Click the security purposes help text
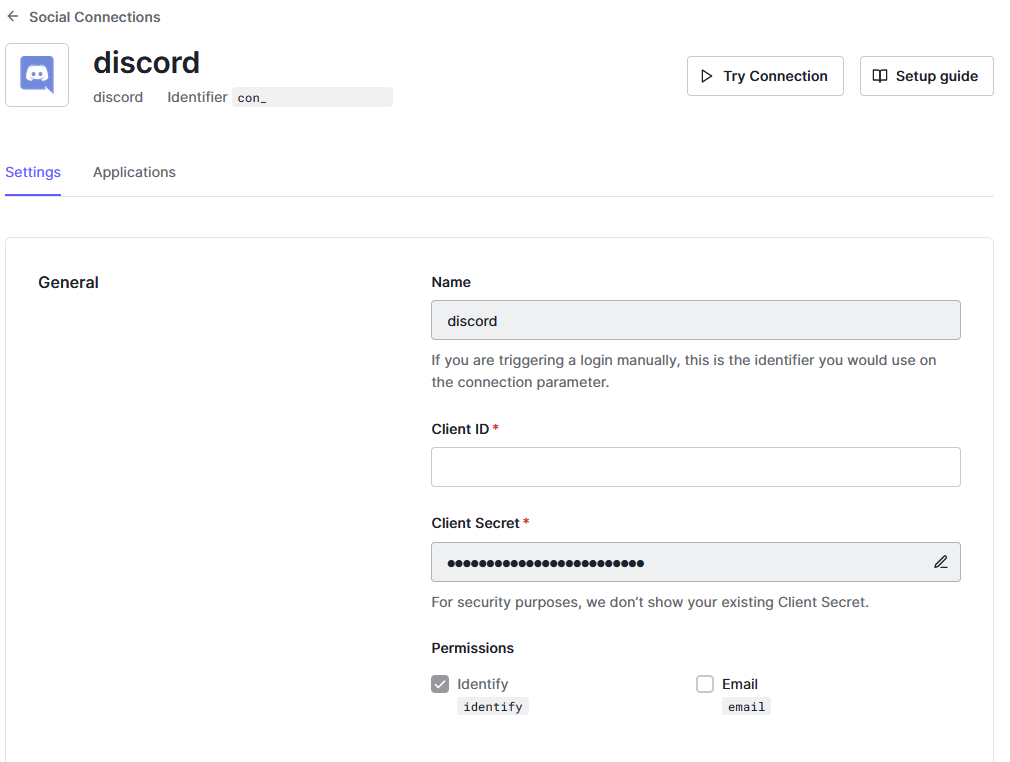The image size is (1010, 762). point(650,602)
